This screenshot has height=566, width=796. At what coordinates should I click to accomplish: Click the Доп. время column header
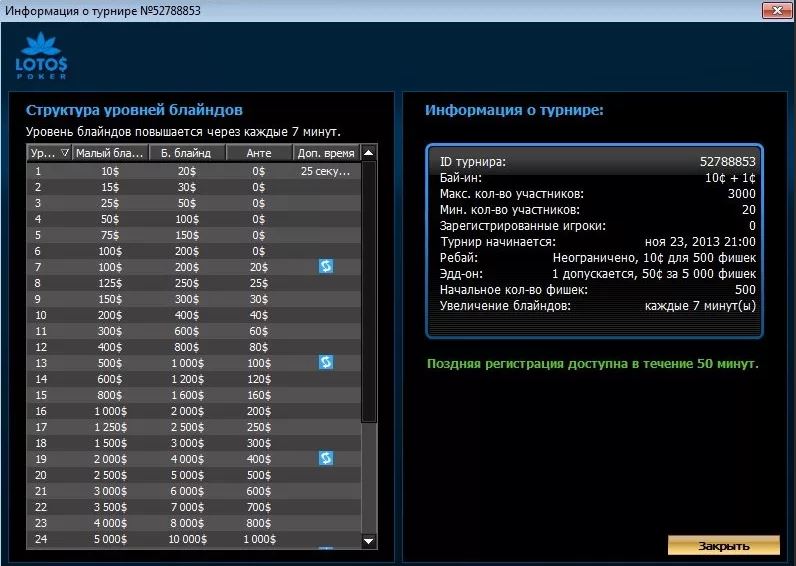pos(326,153)
